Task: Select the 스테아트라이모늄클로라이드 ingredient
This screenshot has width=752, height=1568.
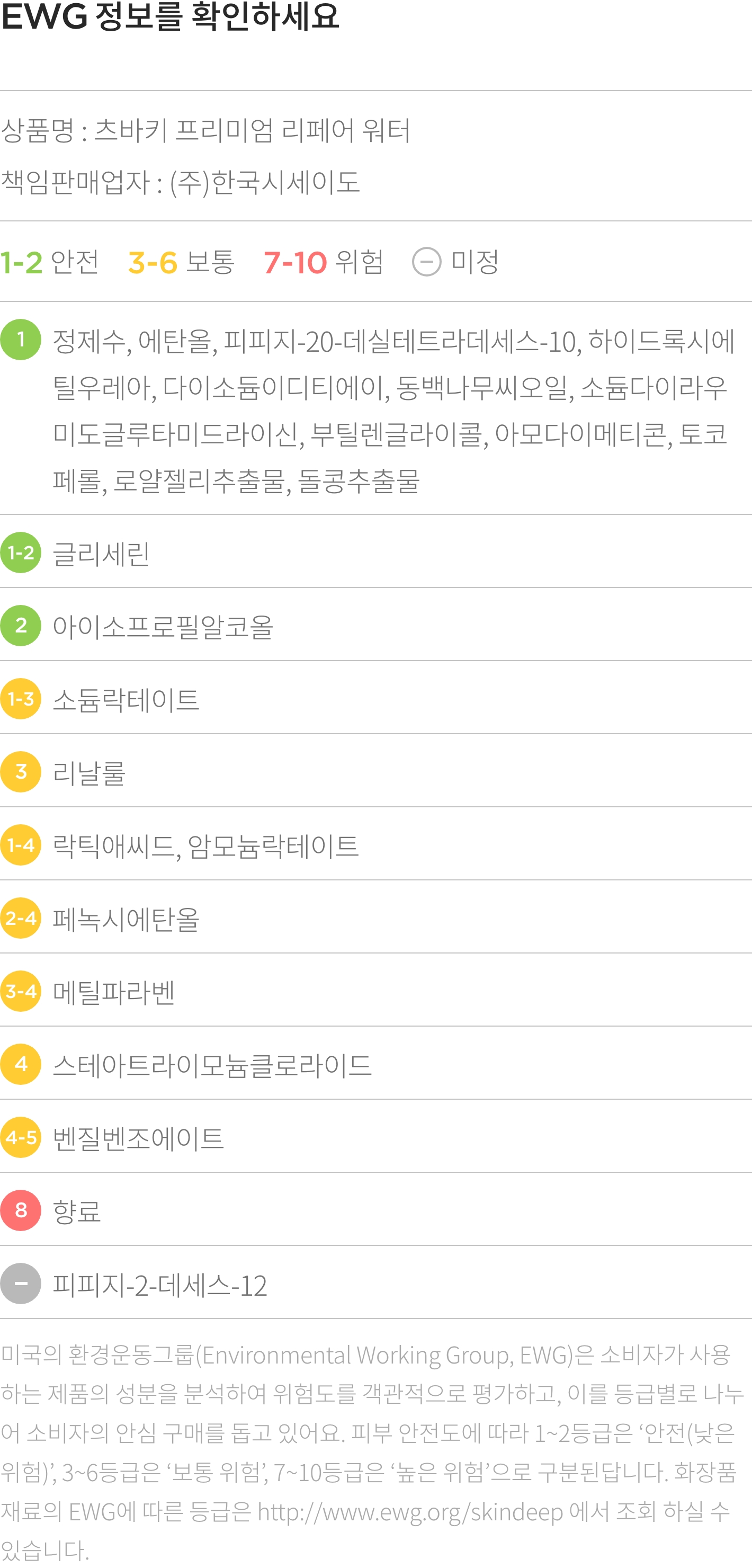Action: pos(212,1065)
